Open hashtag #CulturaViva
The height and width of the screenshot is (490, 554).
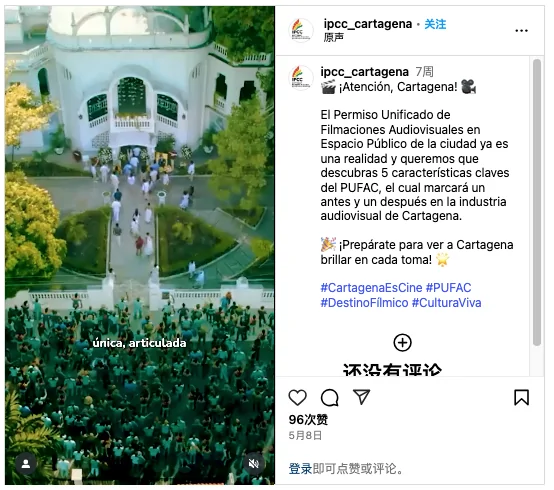click(x=447, y=302)
